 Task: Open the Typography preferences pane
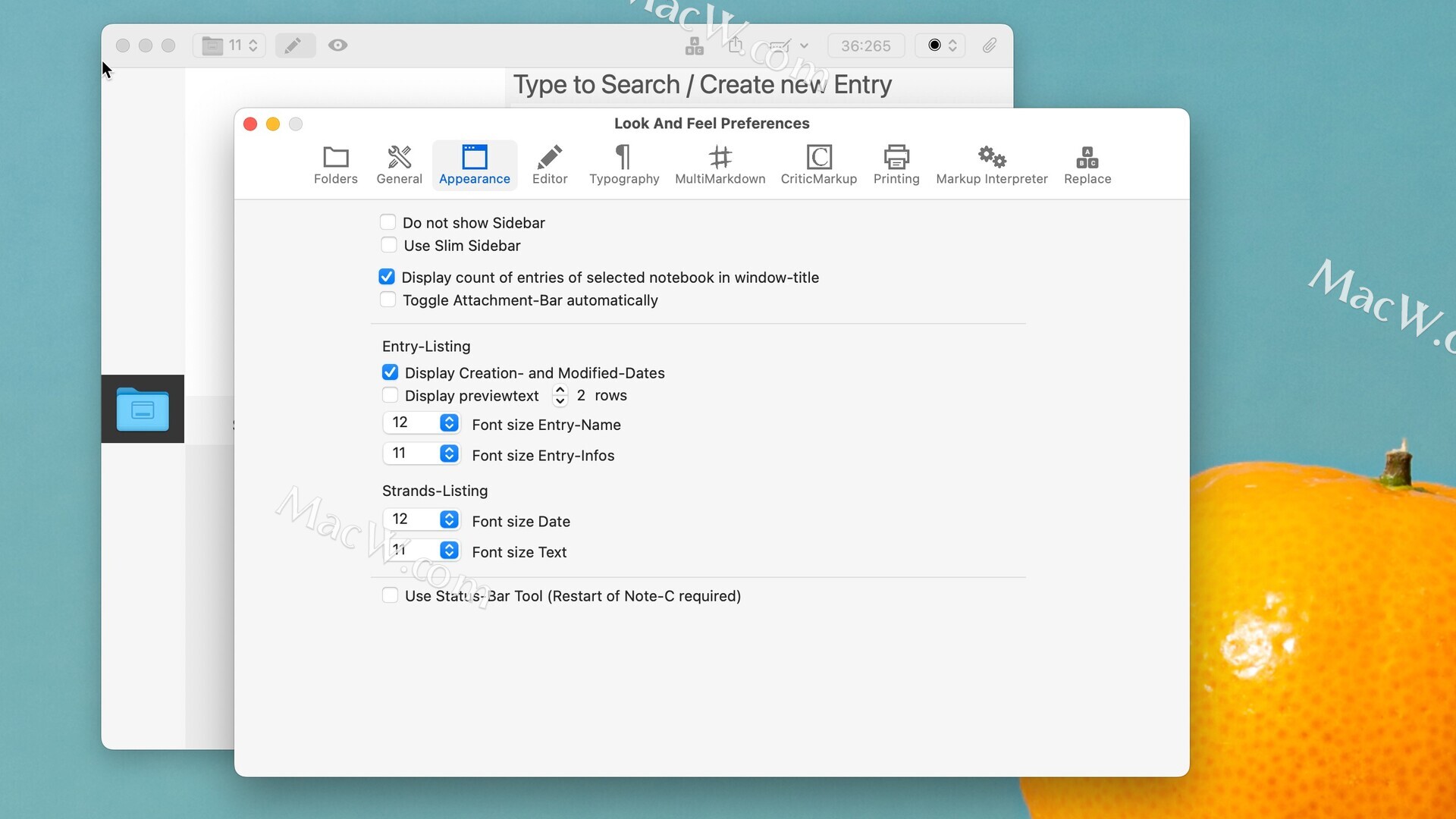tap(624, 165)
